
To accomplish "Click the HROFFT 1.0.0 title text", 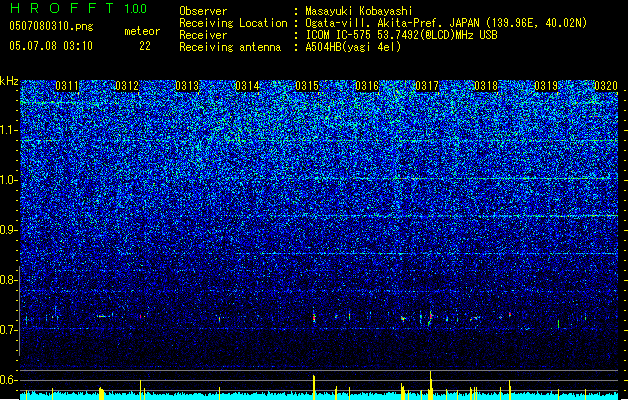I will pyautogui.click(x=78, y=8).
